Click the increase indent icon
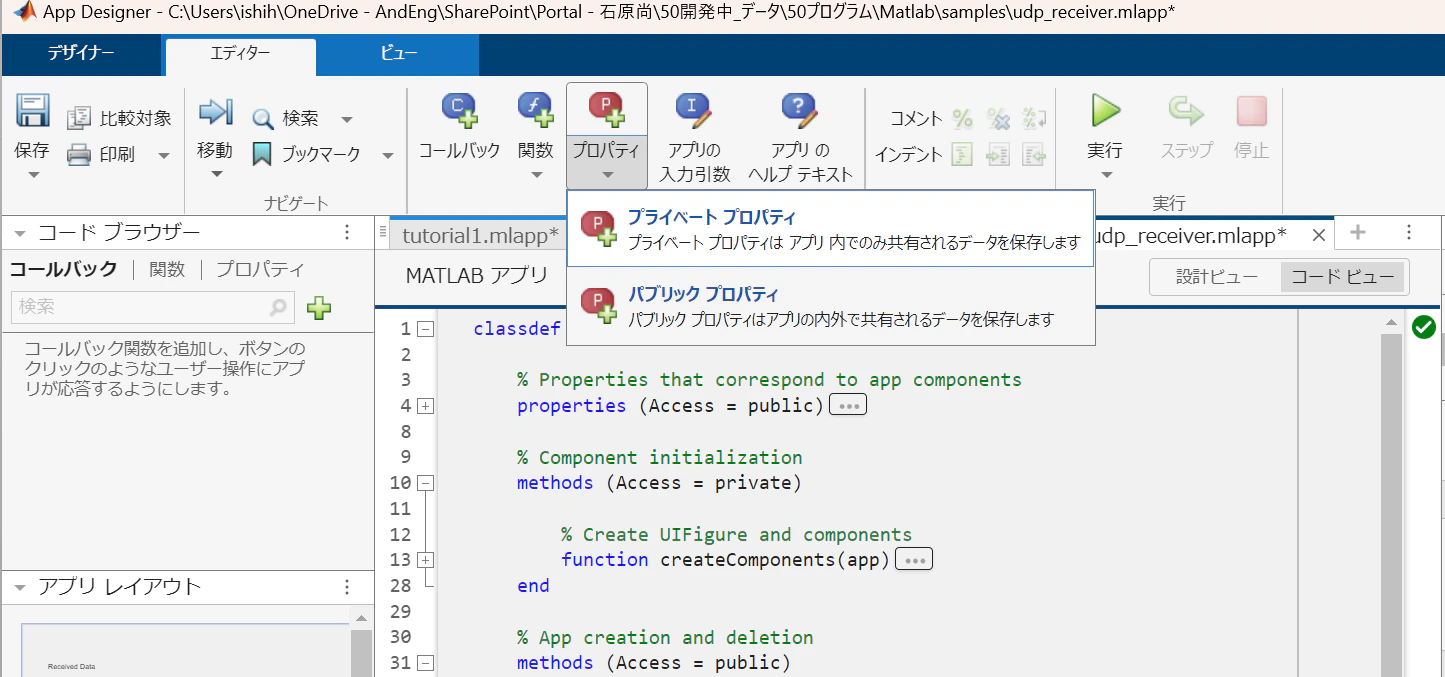1445x677 pixels. pos(998,155)
